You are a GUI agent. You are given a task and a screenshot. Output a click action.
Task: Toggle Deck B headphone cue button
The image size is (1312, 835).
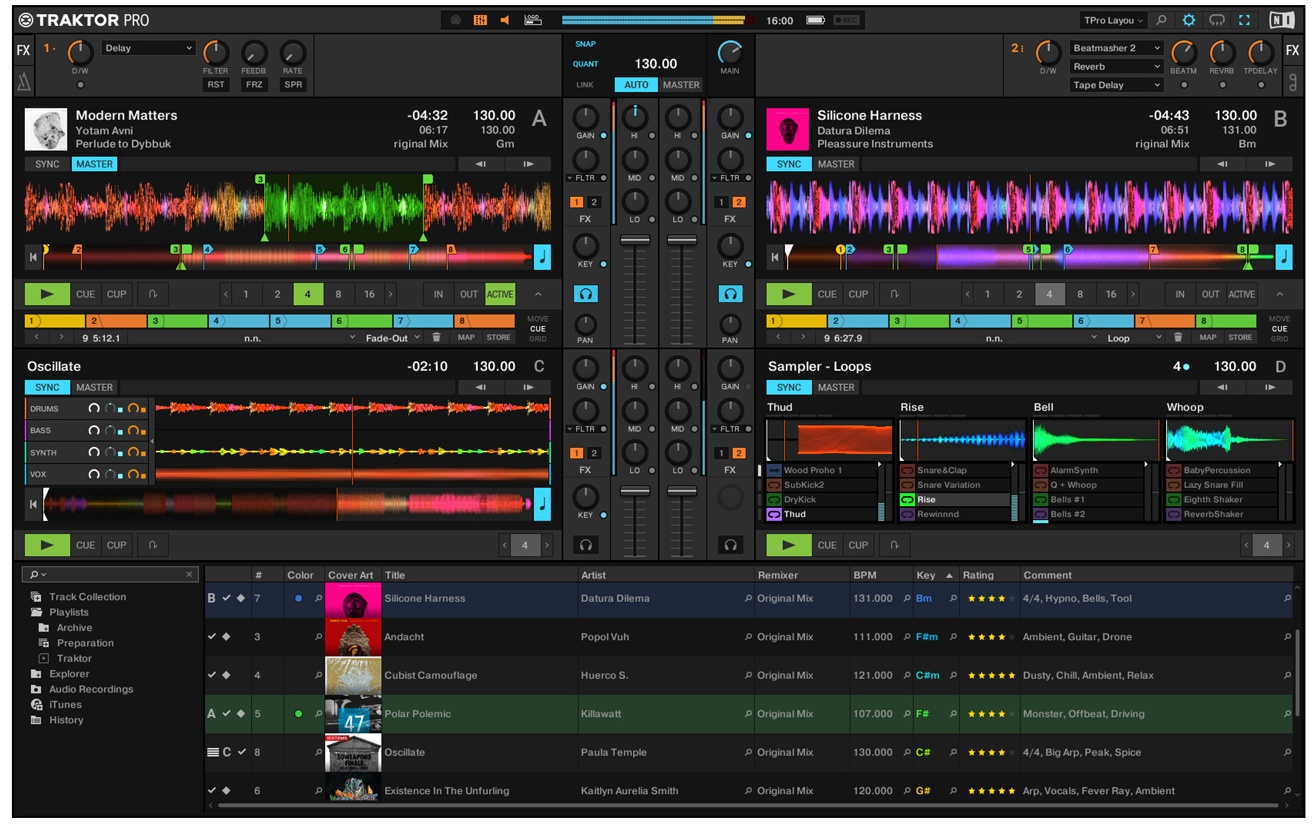(730, 294)
